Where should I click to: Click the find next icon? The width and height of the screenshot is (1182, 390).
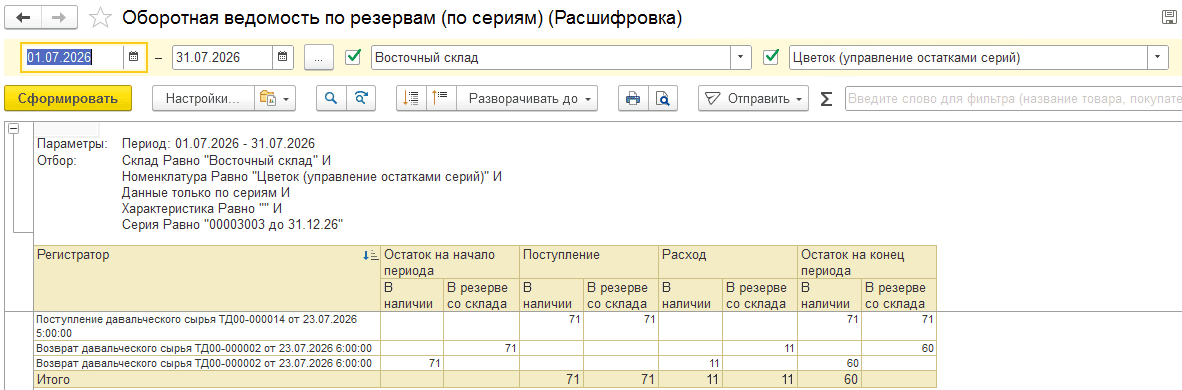click(360, 99)
